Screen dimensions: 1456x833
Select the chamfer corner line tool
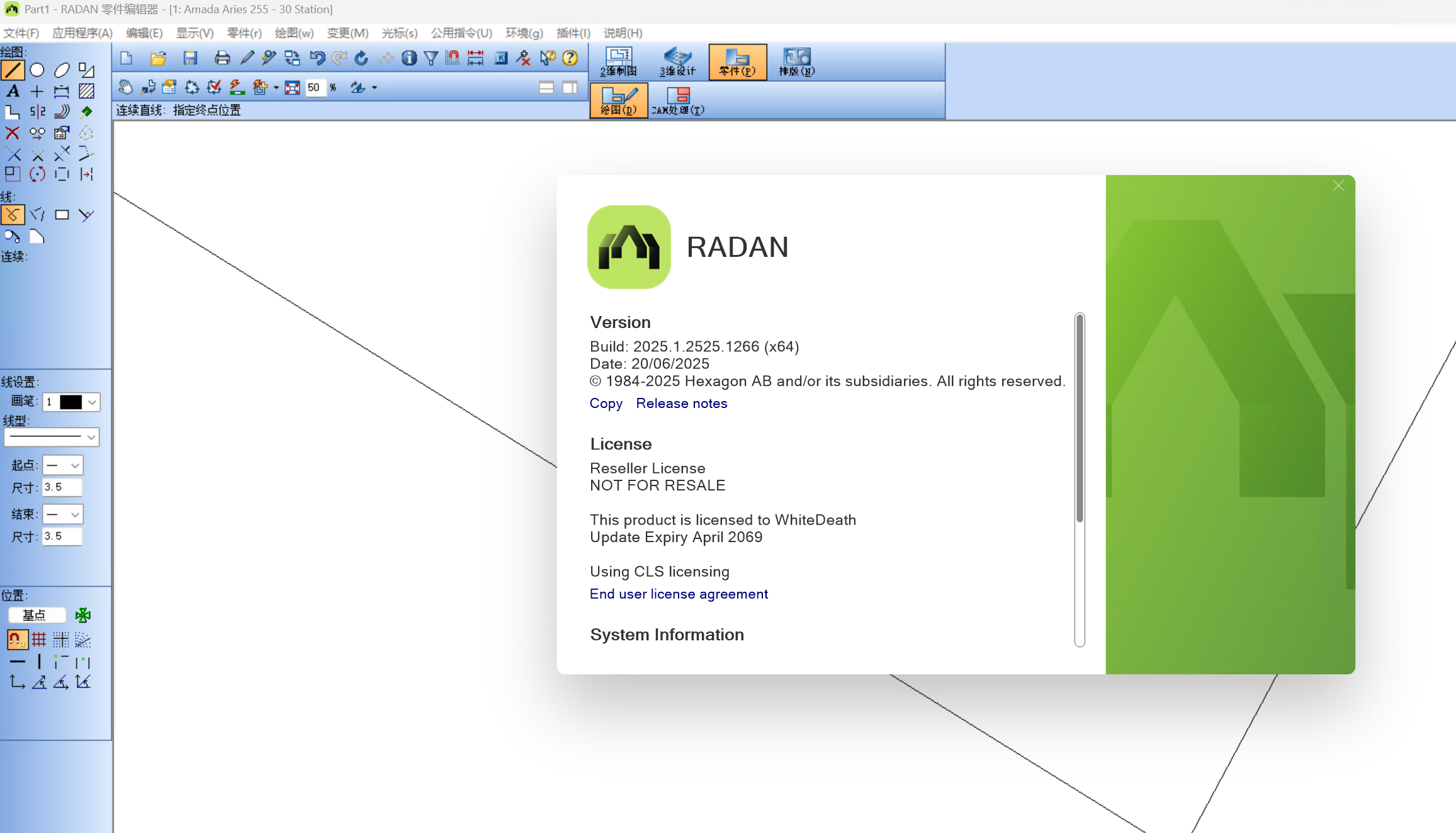tap(37, 237)
